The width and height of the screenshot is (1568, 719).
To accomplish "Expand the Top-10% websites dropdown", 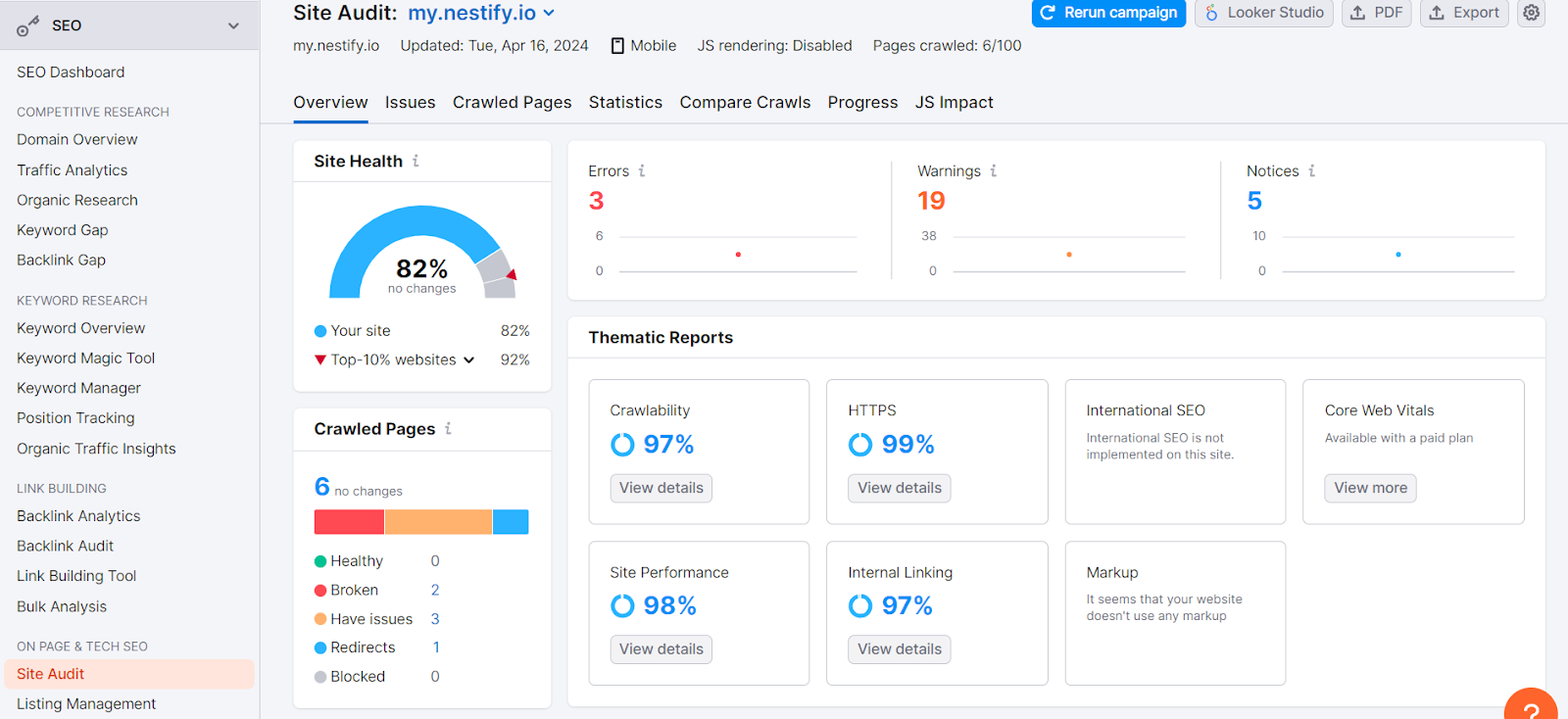I will click(468, 360).
